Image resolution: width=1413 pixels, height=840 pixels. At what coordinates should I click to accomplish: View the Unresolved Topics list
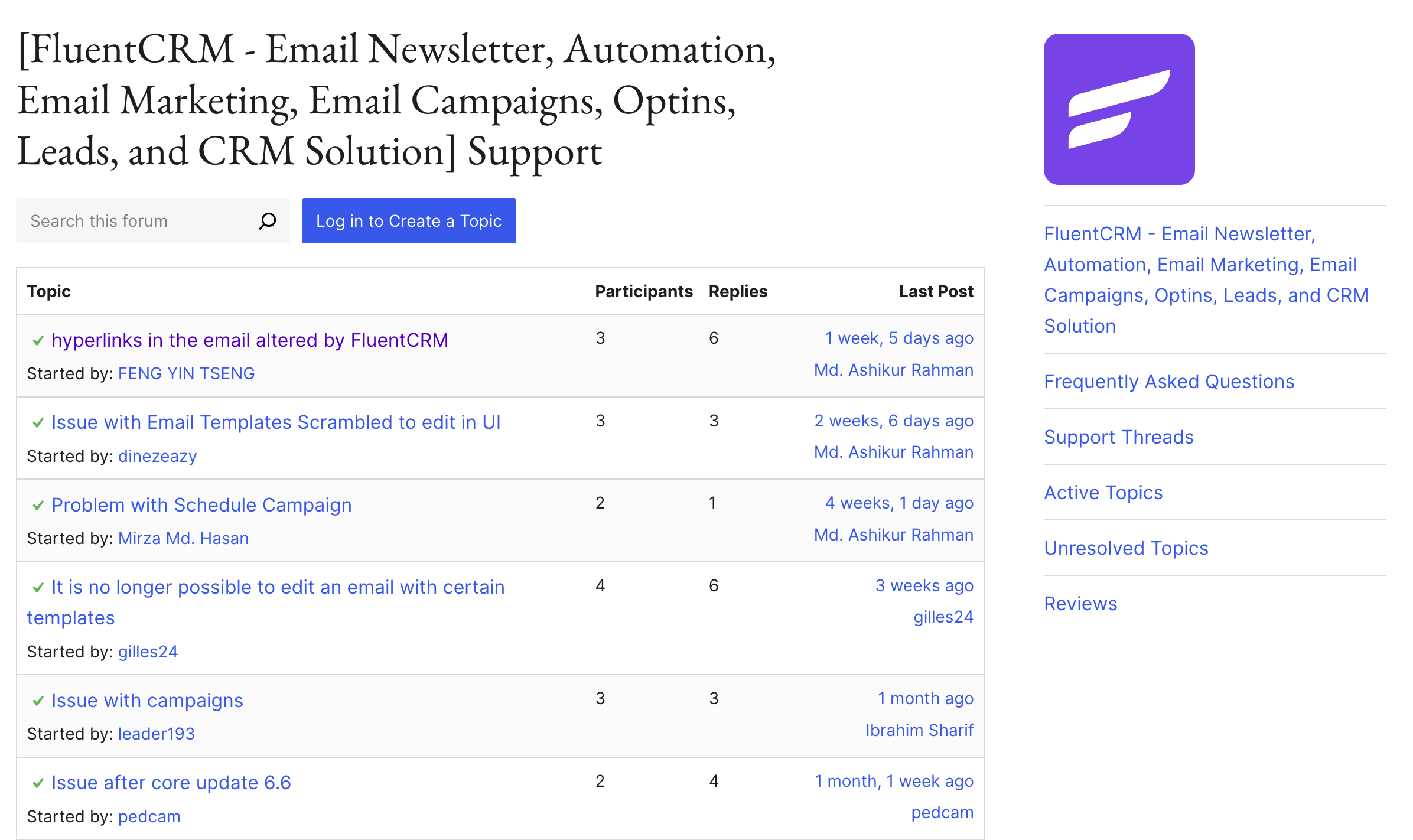coord(1126,548)
